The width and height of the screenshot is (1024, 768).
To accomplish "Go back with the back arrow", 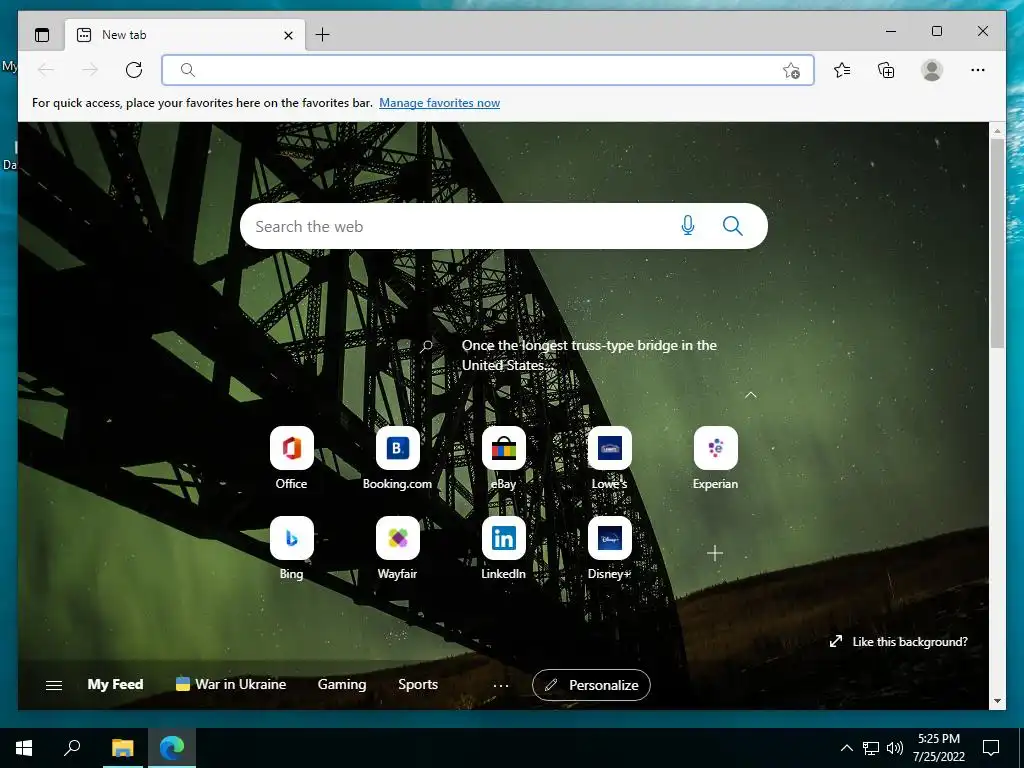I will click(46, 70).
